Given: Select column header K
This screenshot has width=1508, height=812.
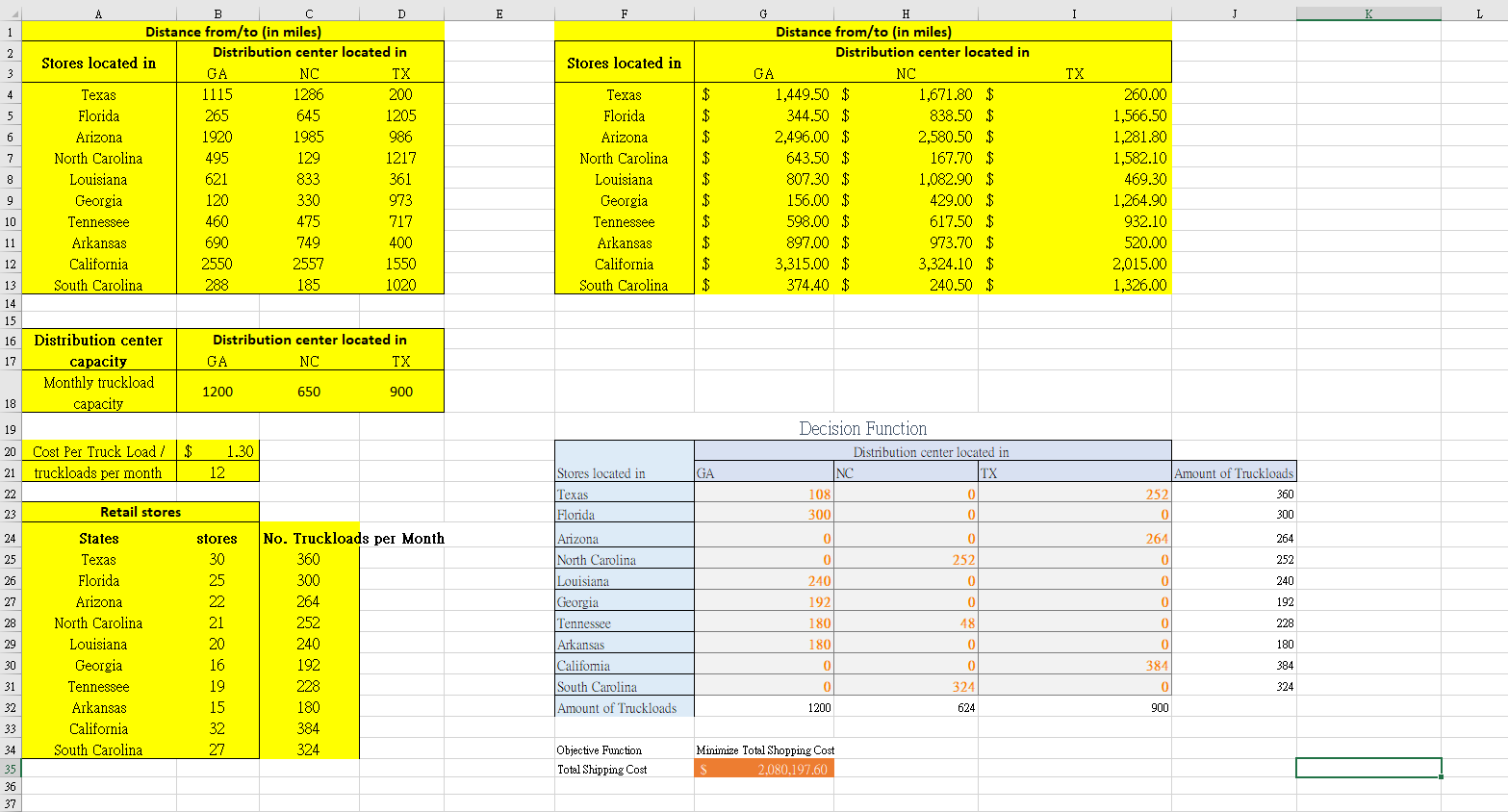Looking at the screenshot, I should pos(1367,13).
